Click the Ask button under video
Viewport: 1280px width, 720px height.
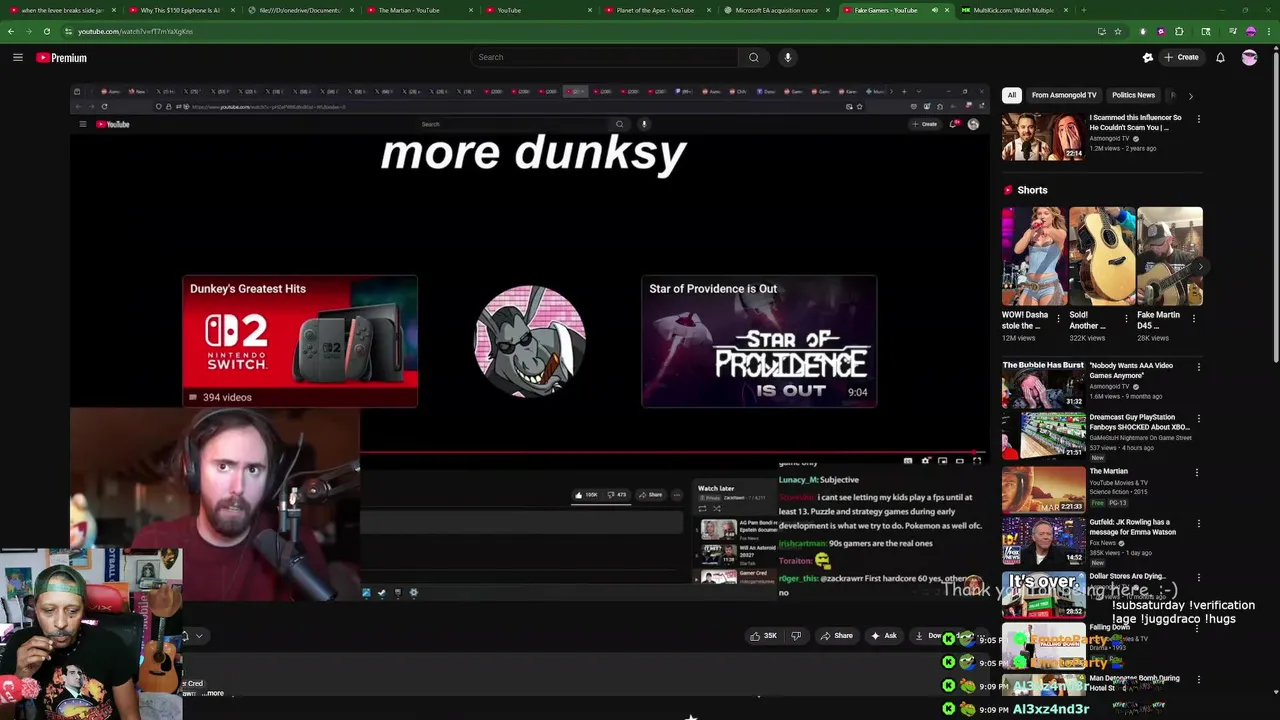tap(884, 635)
